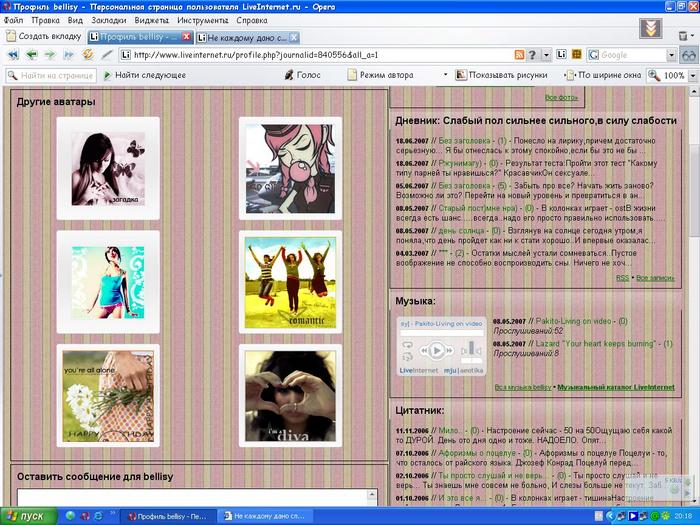Viewport: 700px width, 525px height.
Task: Open the three jumping girls avatar
Action: (290, 282)
